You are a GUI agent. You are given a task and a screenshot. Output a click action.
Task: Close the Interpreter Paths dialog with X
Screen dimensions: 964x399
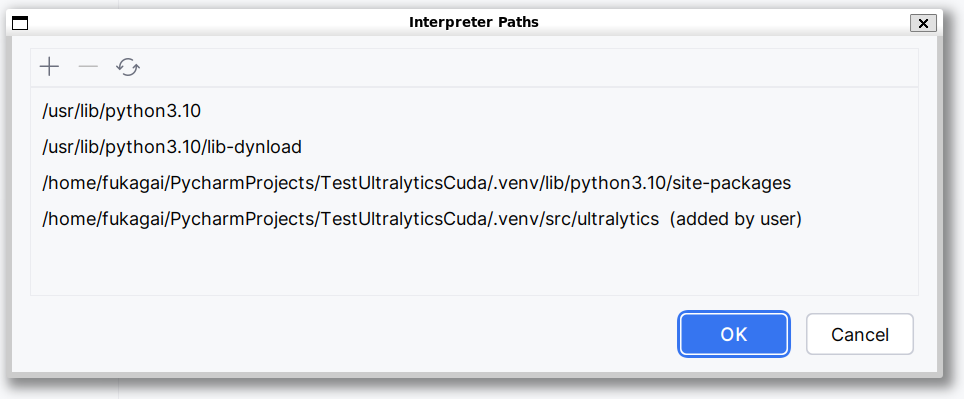(x=923, y=23)
